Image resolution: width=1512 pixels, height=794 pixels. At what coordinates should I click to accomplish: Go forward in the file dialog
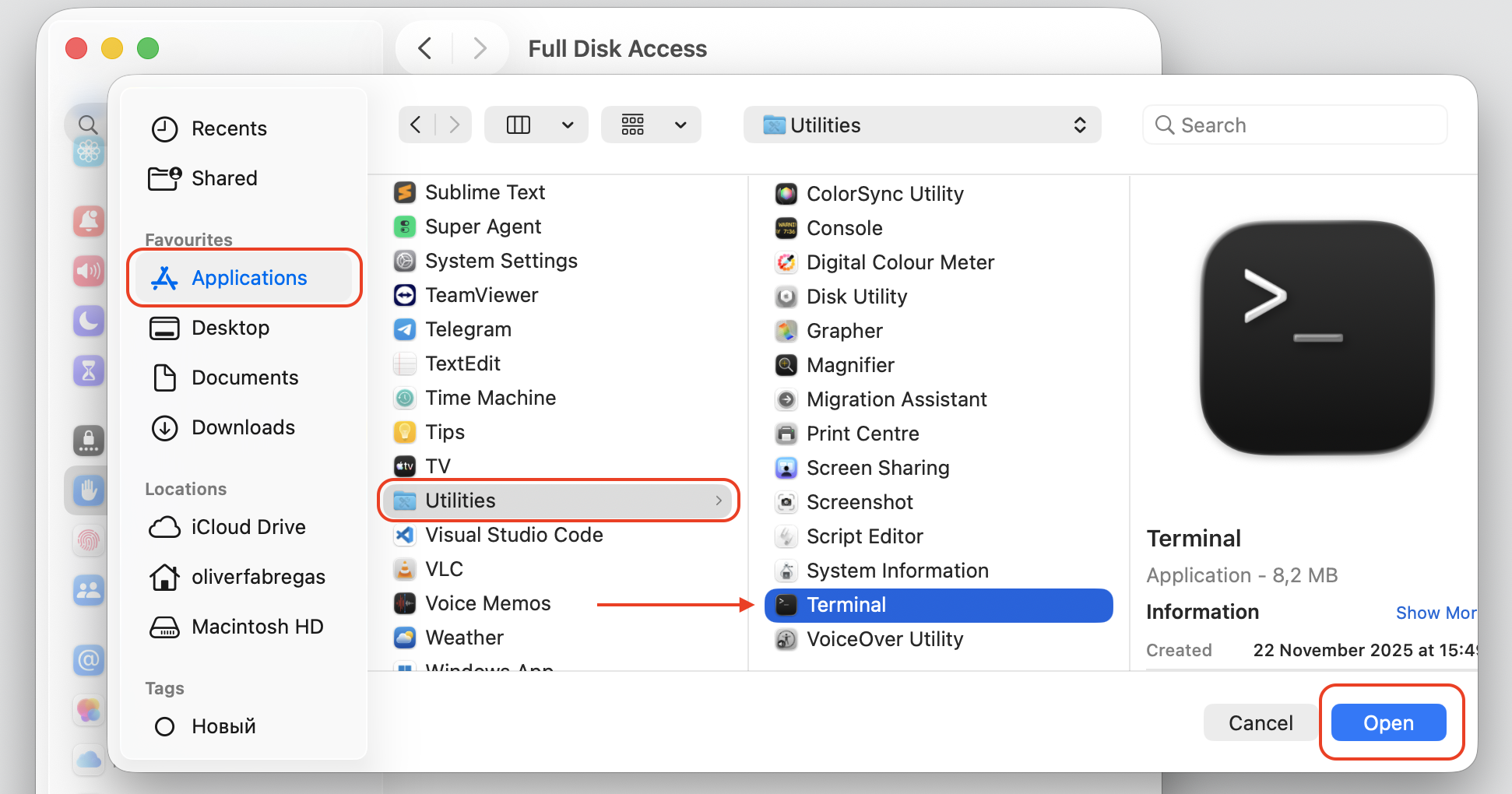pos(454,125)
